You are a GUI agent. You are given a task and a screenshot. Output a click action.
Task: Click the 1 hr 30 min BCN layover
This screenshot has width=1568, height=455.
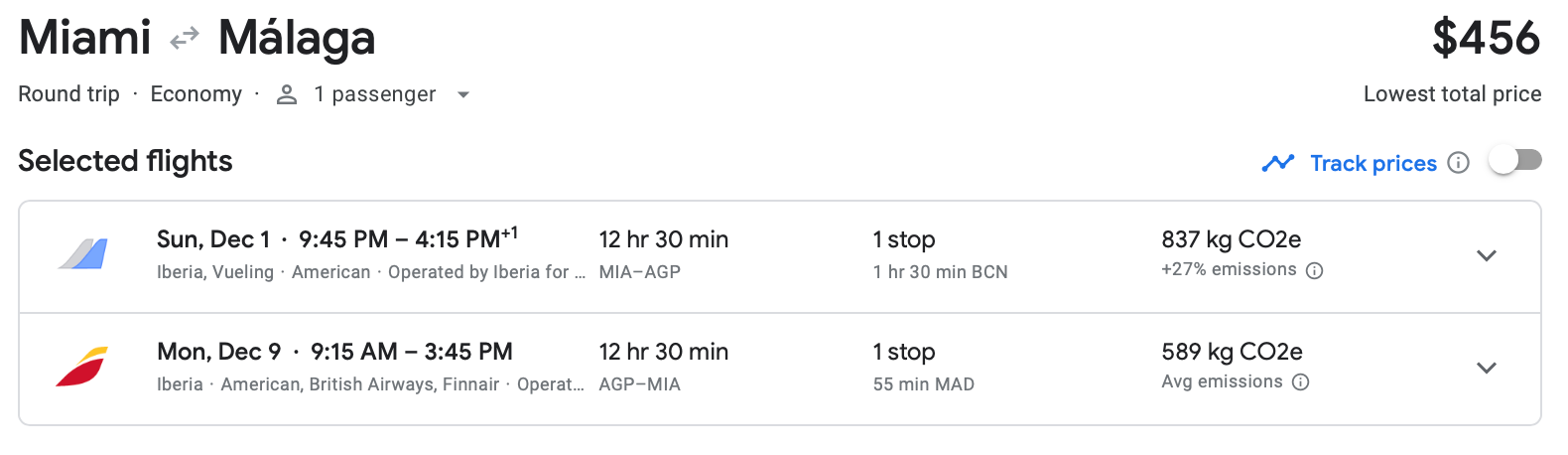click(x=940, y=272)
